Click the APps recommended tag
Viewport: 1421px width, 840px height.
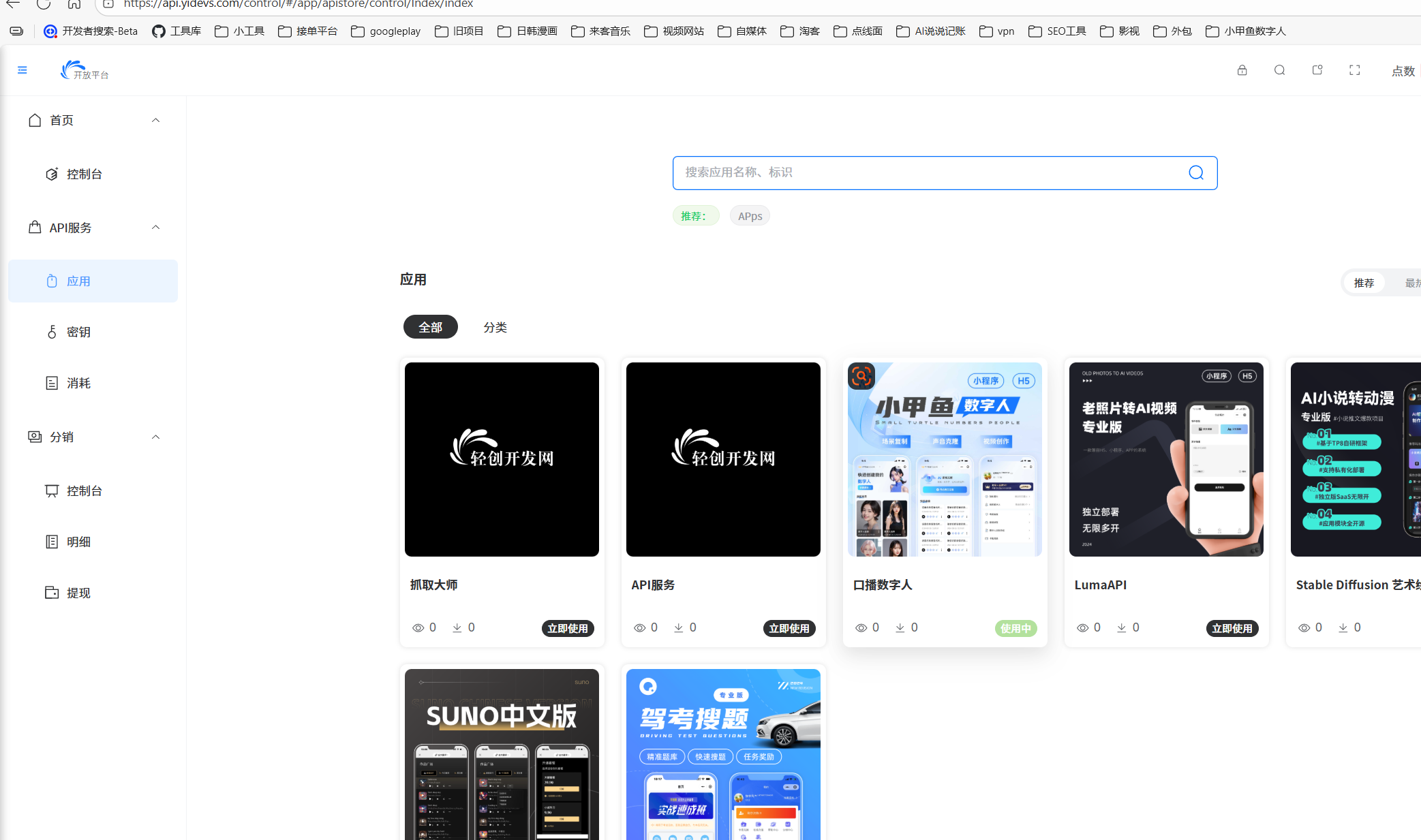[750, 216]
